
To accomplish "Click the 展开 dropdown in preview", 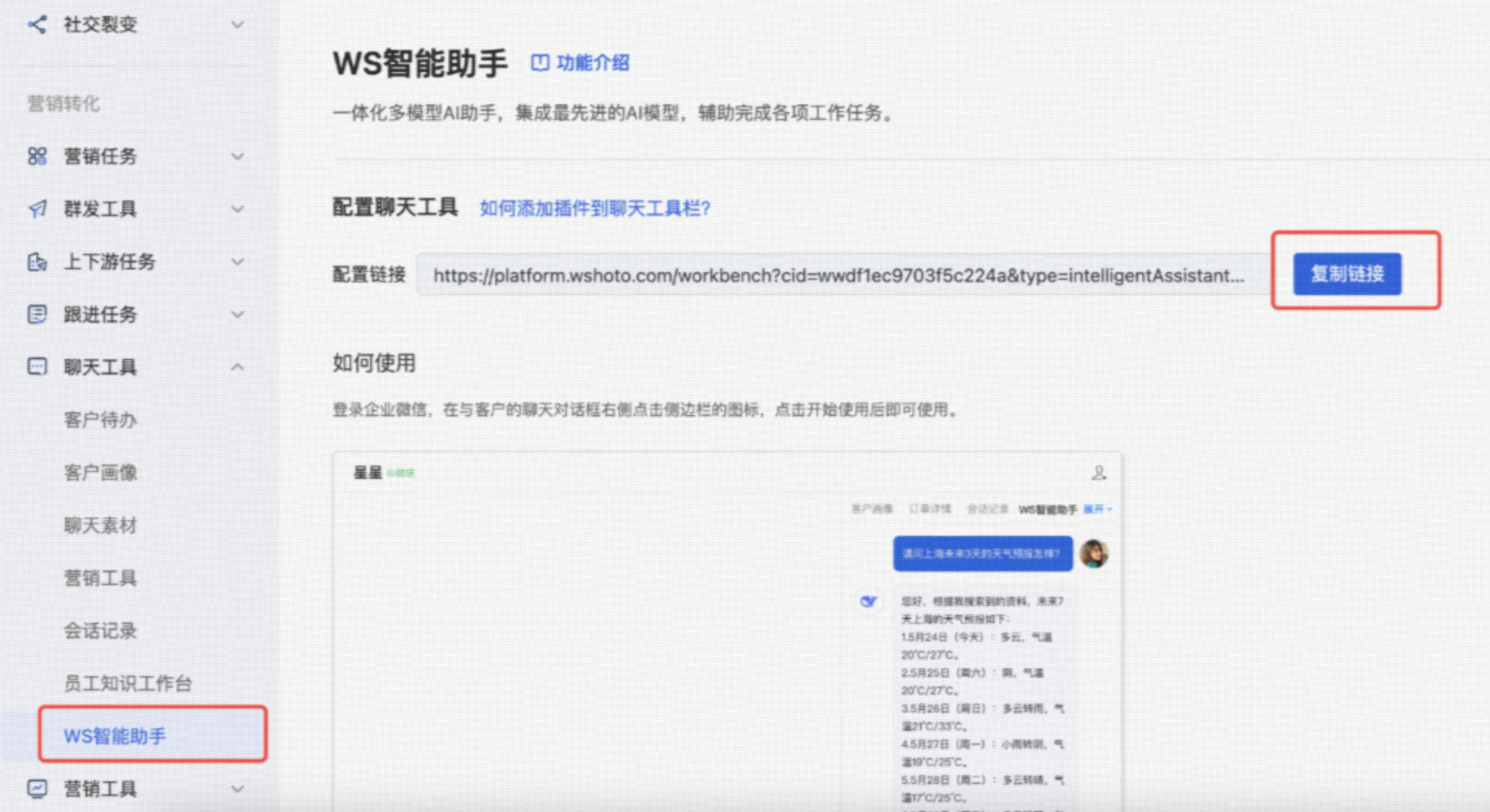I will click(x=1097, y=509).
